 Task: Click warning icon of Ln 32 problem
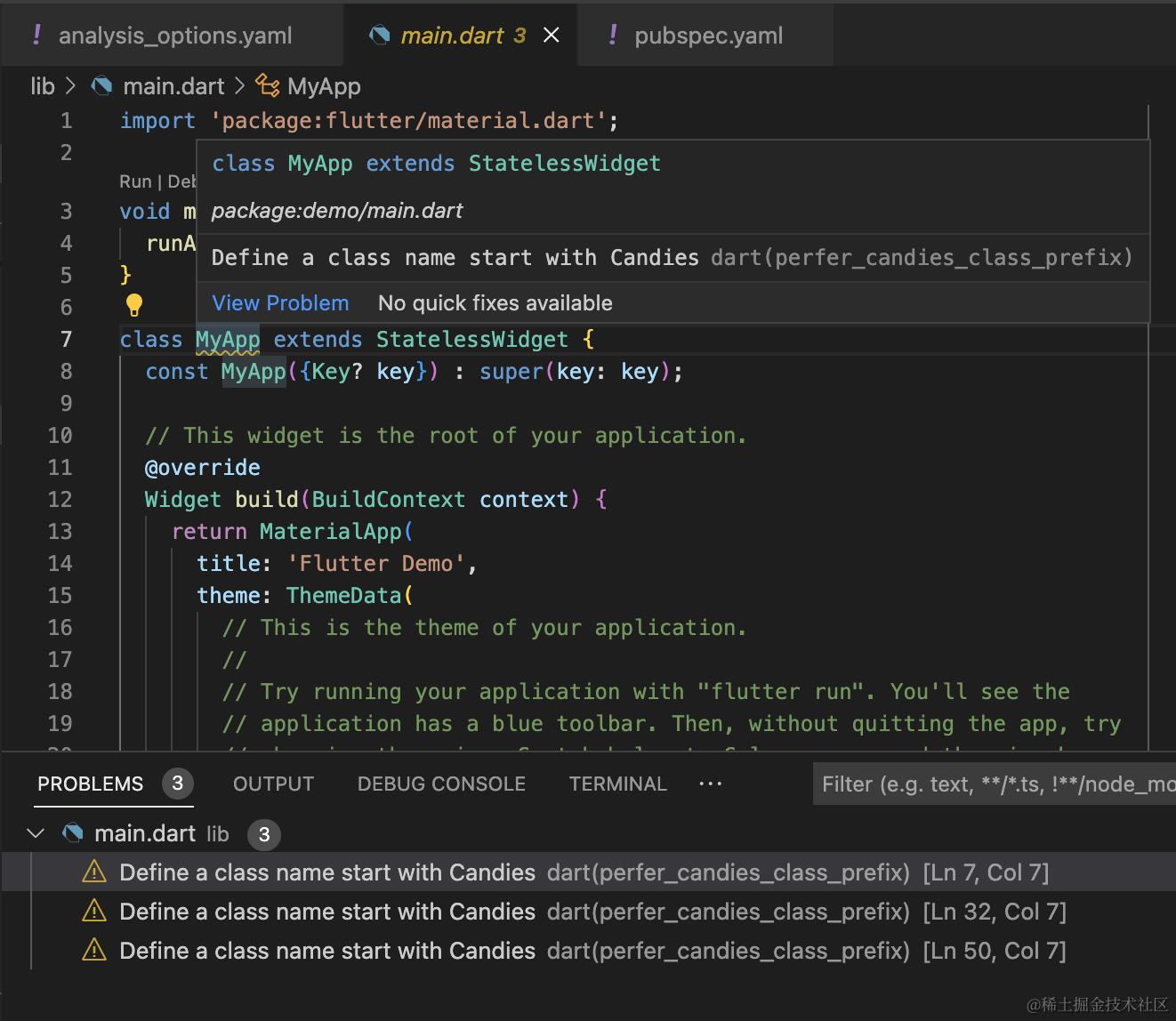tap(93, 912)
